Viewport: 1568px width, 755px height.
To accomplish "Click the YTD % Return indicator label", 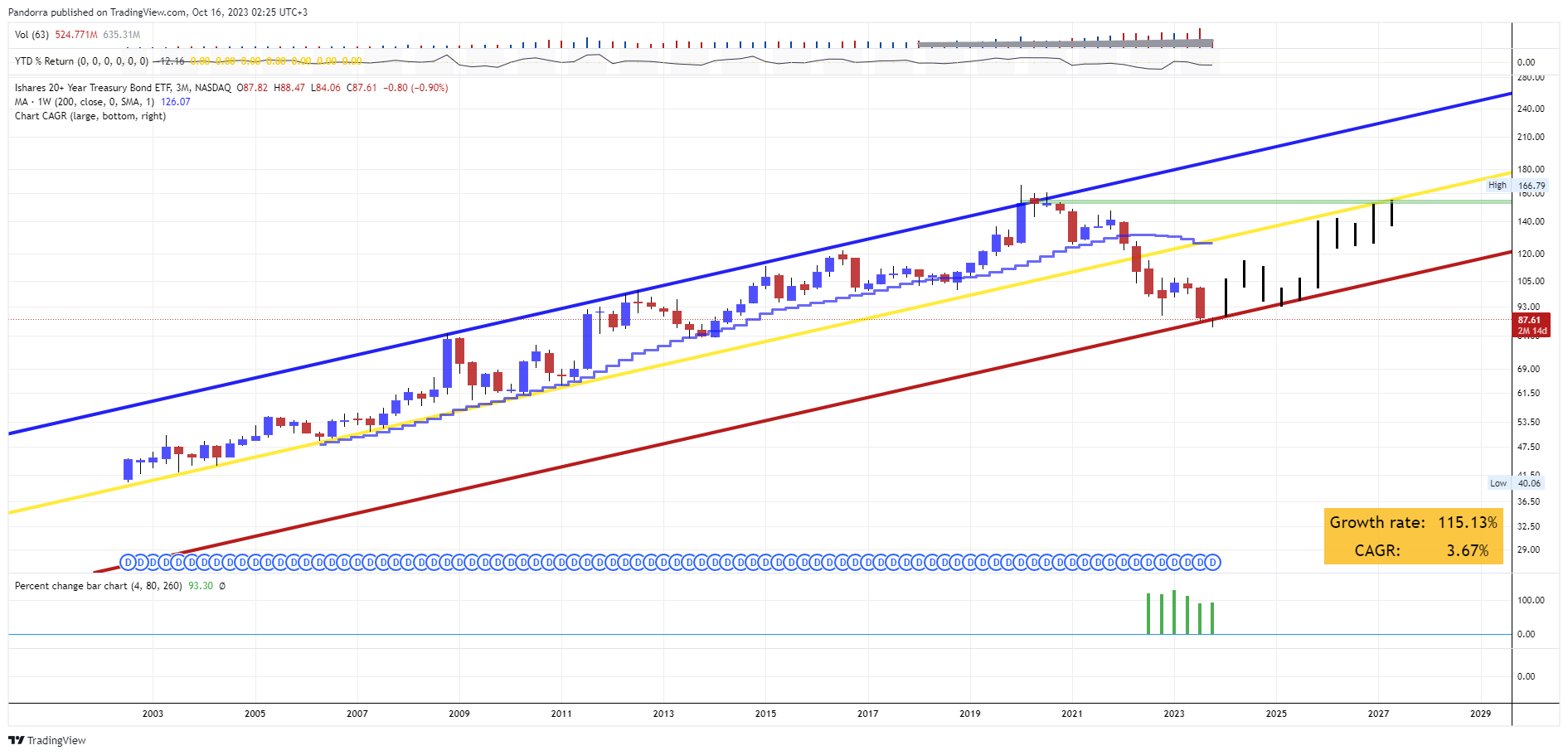I will pos(81,61).
